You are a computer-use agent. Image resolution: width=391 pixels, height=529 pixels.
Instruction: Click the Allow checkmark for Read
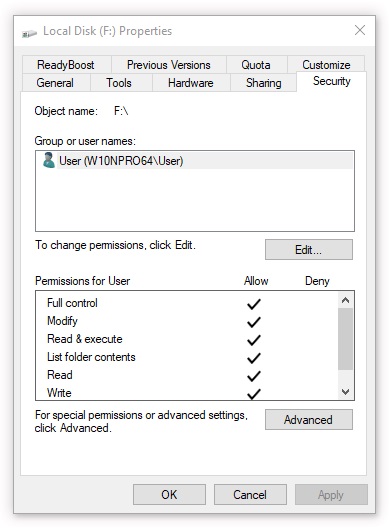(x=254, y=376)
